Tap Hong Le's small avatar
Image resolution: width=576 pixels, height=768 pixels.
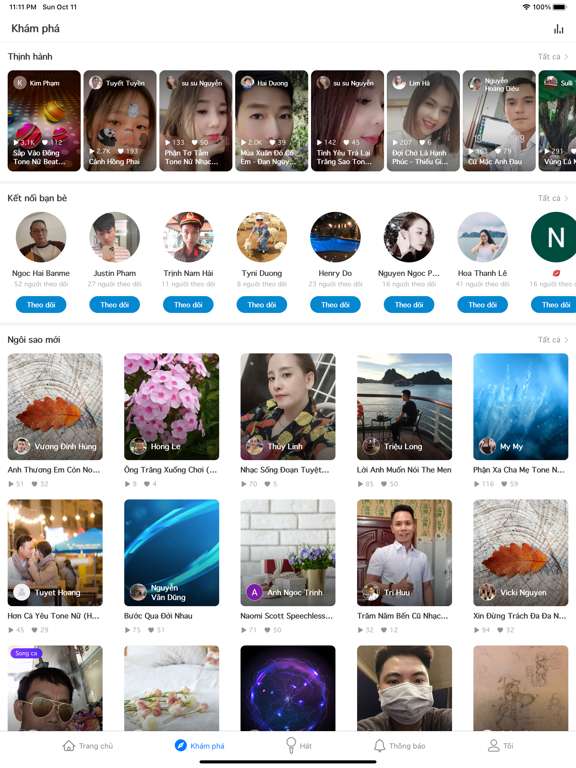pyautogui.click(x=138, y=446)
